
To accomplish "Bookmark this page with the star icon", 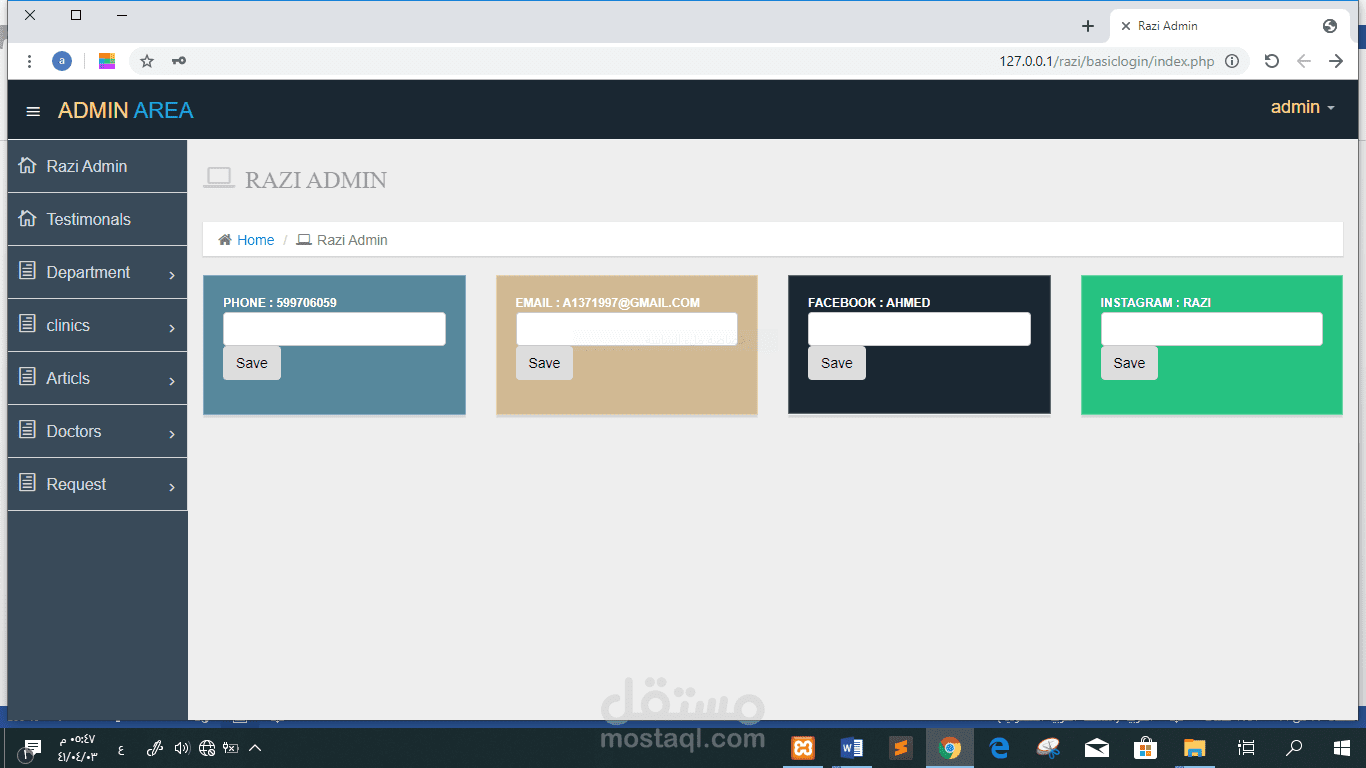I will (147, 61).
